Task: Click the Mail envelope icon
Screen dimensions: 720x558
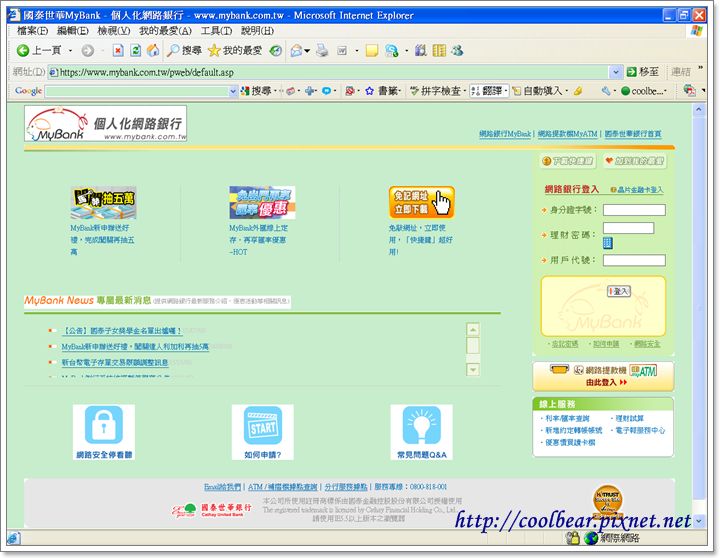Action: point(297,51)
